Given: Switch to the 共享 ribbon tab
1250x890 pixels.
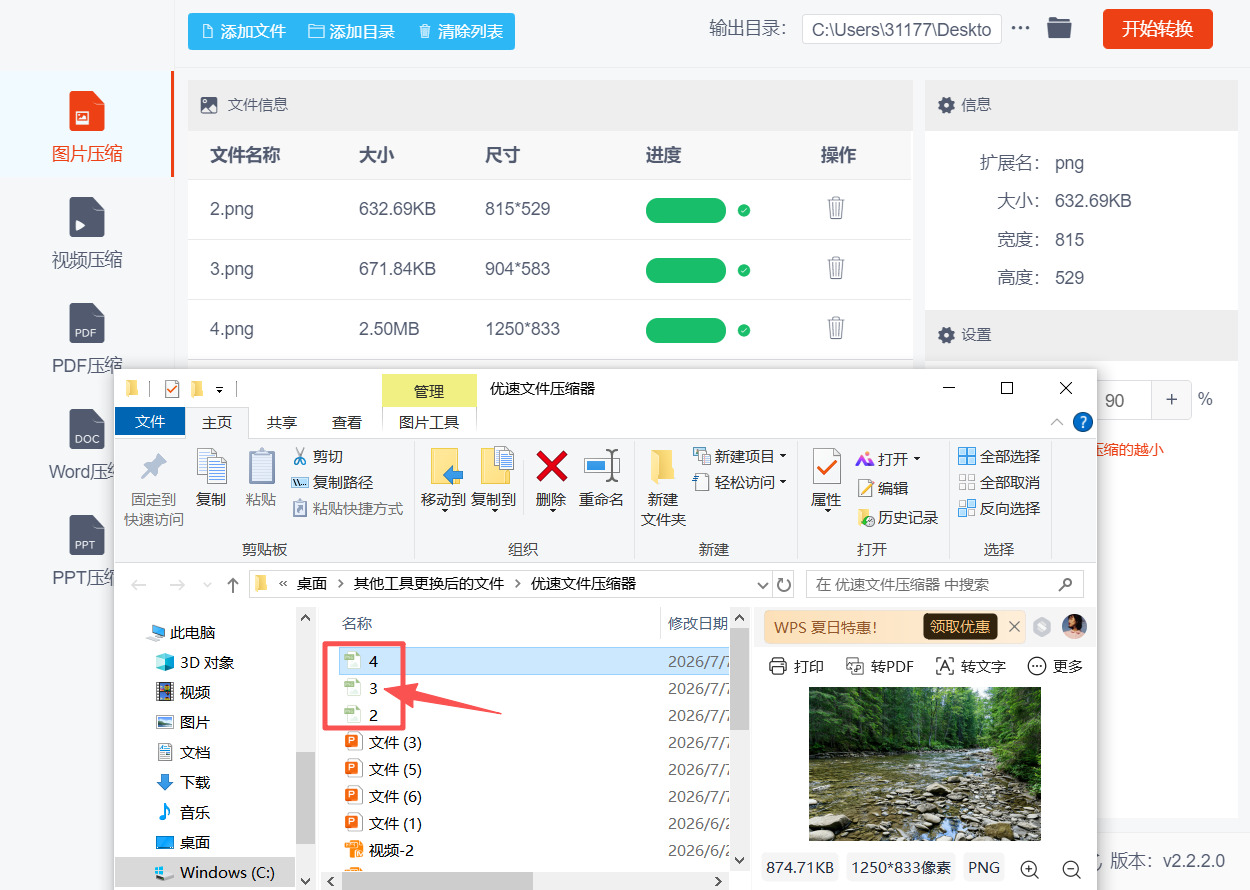Looking at the screenshot, I should [282, 423].
